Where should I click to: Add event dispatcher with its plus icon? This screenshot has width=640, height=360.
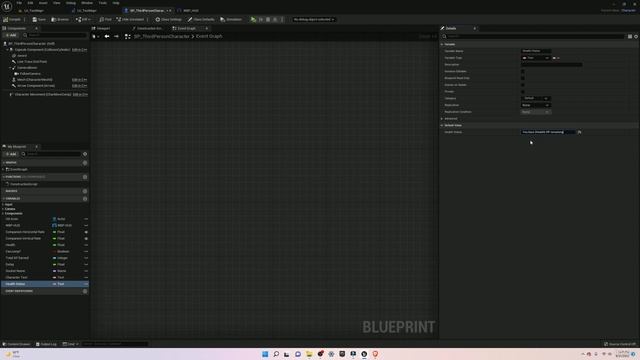[x=85, y=291]
